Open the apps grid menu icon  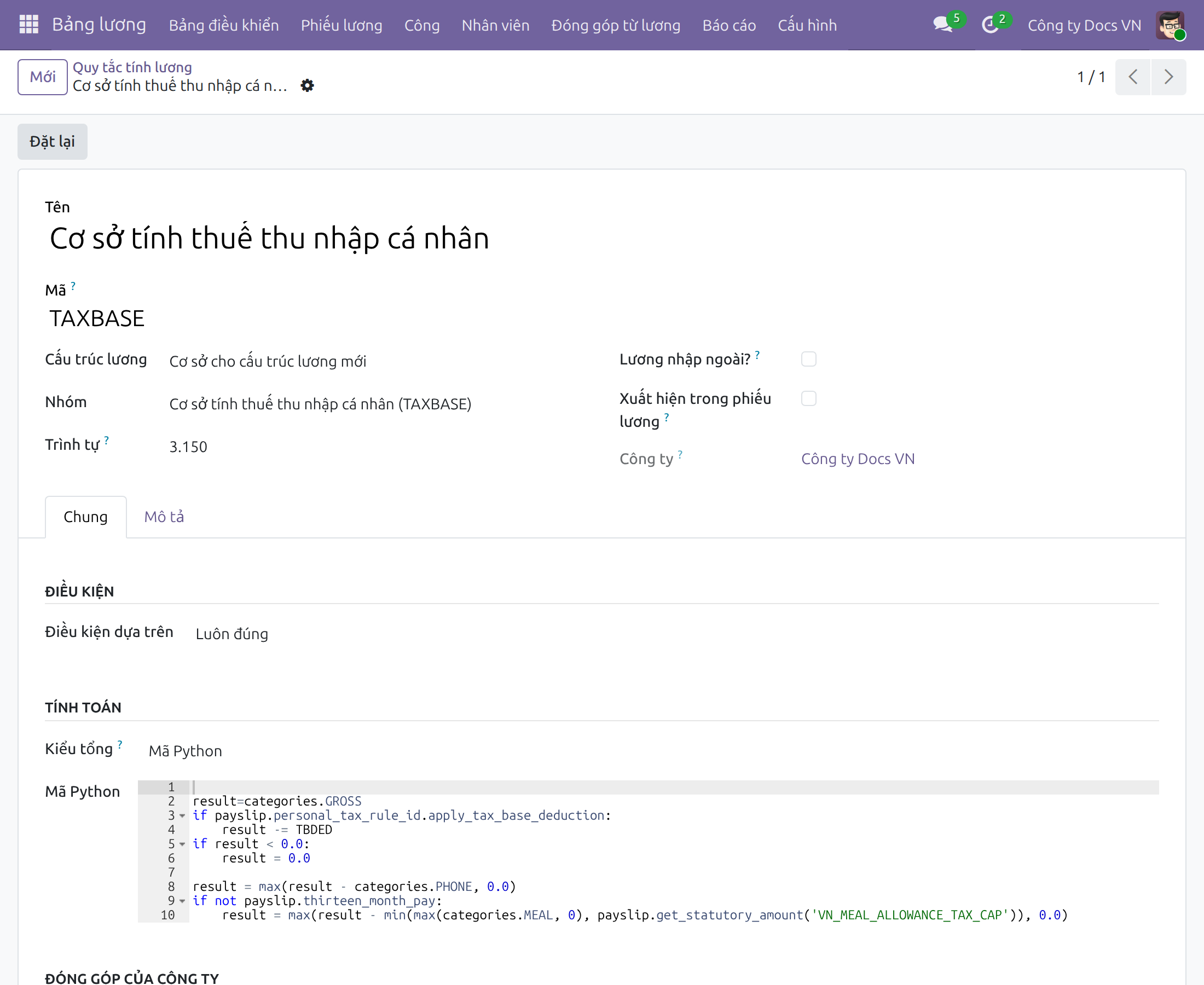(28, 25)
